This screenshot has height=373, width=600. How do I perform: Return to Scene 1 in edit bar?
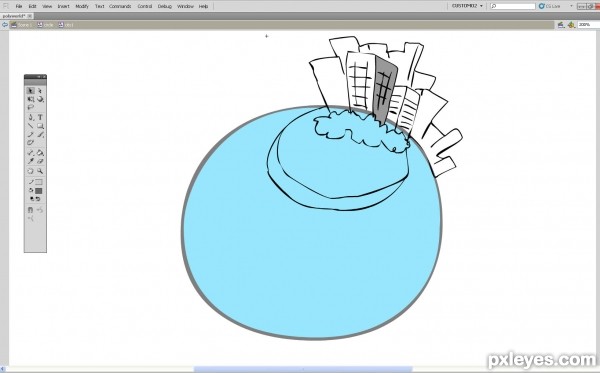point(22,25)
